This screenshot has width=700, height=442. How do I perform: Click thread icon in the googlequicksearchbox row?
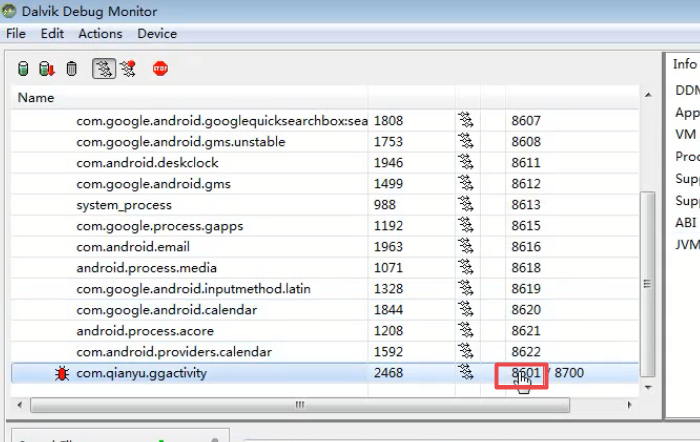pyautogui.click(x=466, y=120)
